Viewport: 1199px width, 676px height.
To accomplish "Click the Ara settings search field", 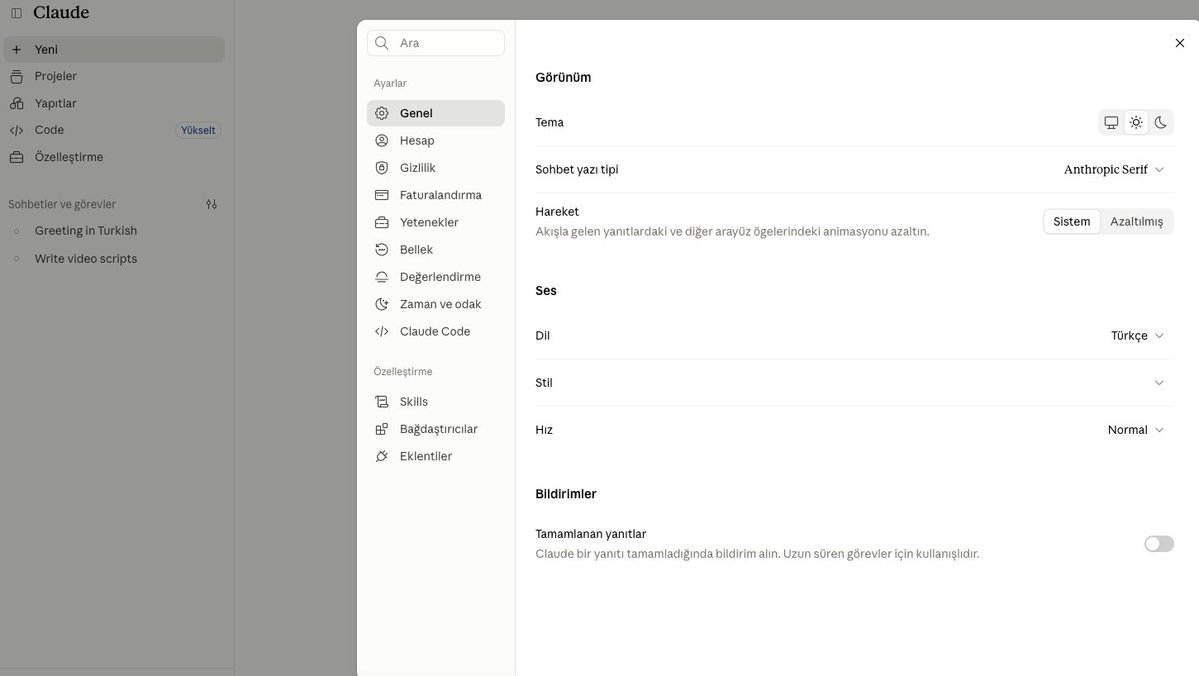I will coord(436,43).
